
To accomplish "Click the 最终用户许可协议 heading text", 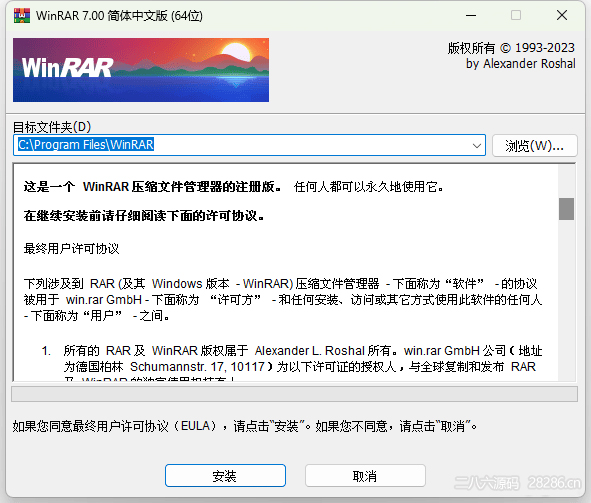I will click(71, 249).
